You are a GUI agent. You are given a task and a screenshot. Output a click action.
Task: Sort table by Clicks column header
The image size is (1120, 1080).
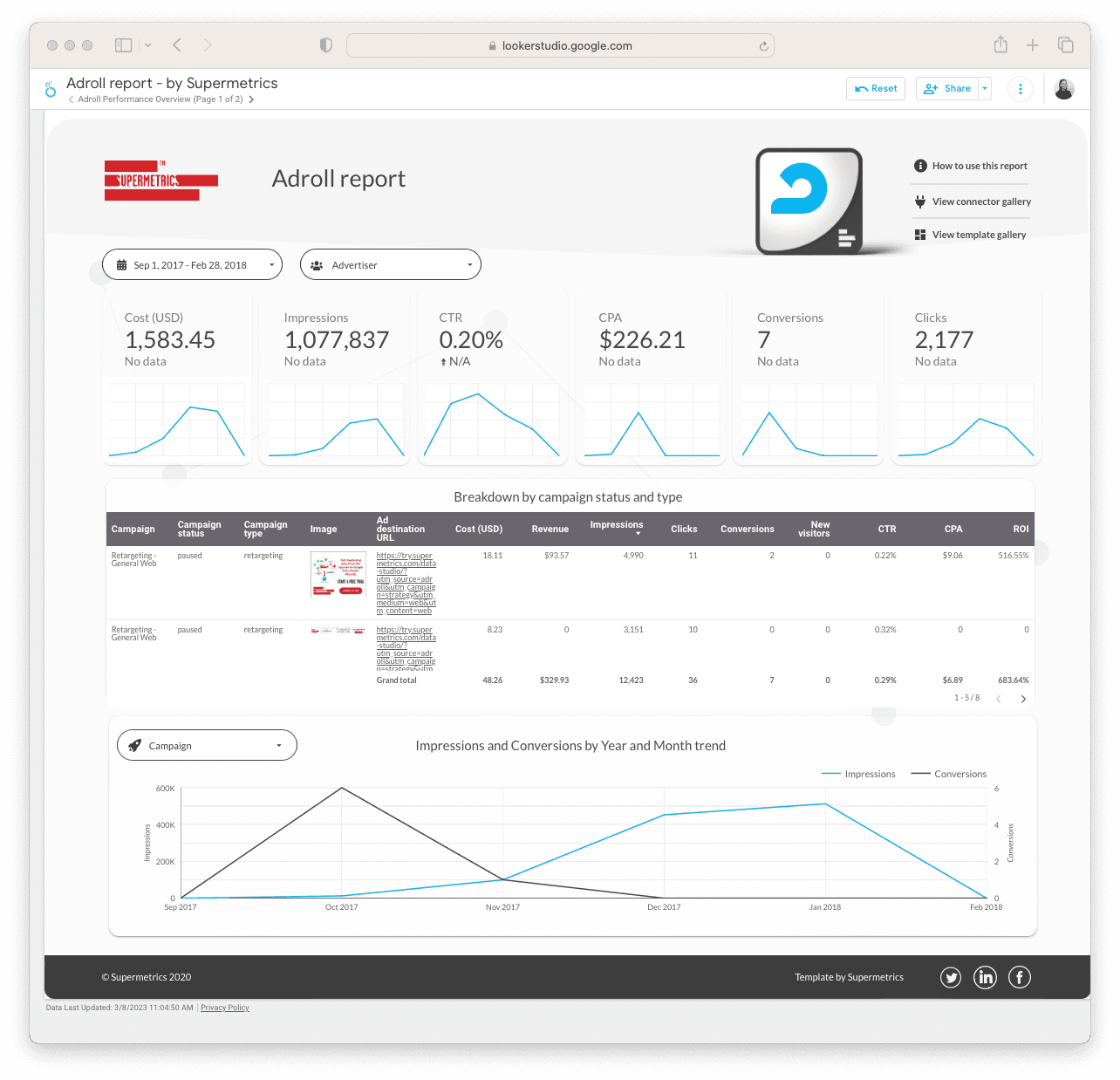[684, 529]
